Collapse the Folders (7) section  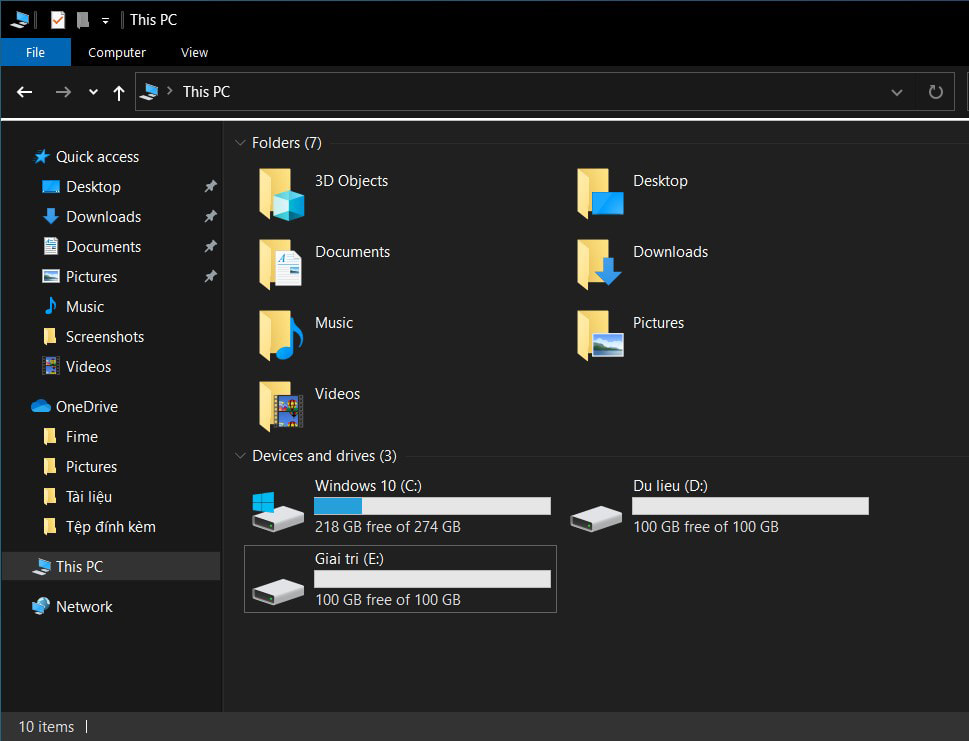pos(240,142)
